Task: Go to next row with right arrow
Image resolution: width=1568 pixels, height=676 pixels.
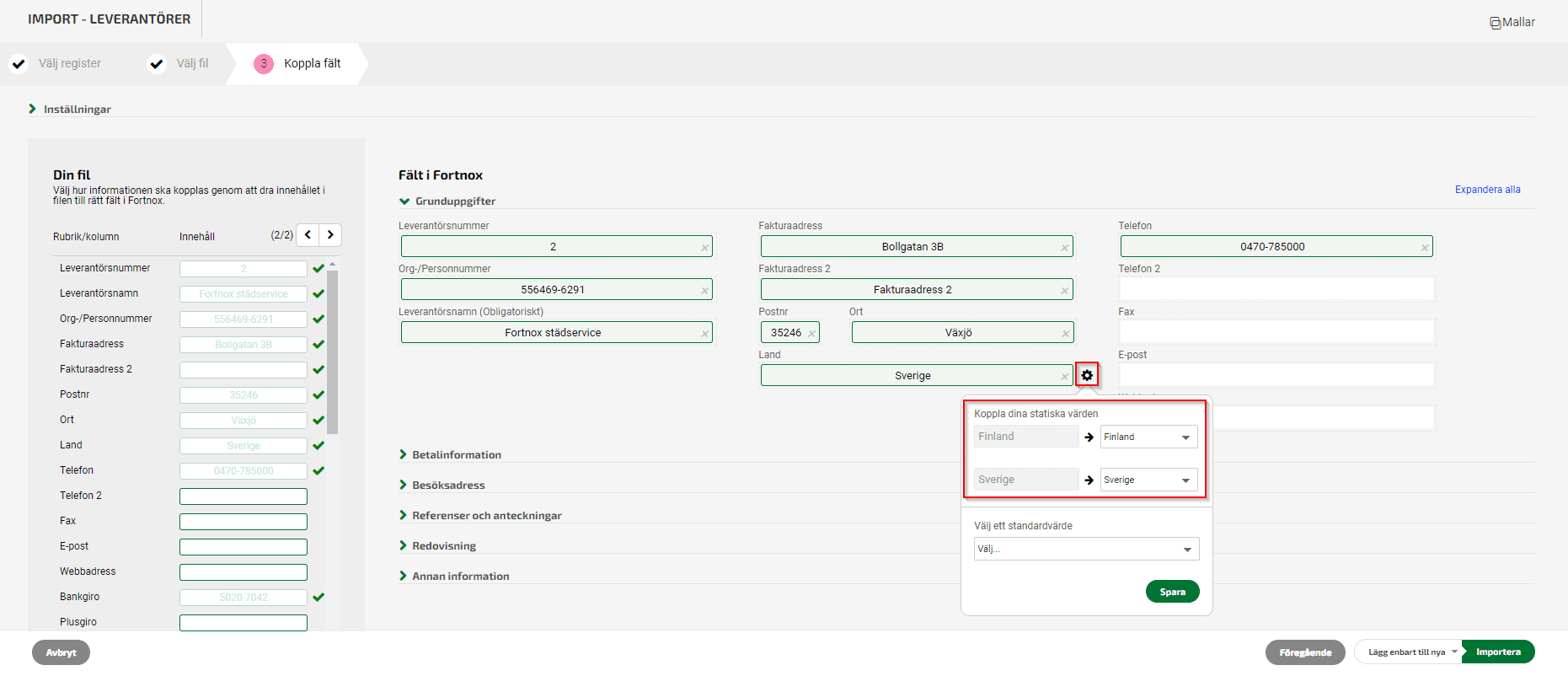Action: coord(330,235)
